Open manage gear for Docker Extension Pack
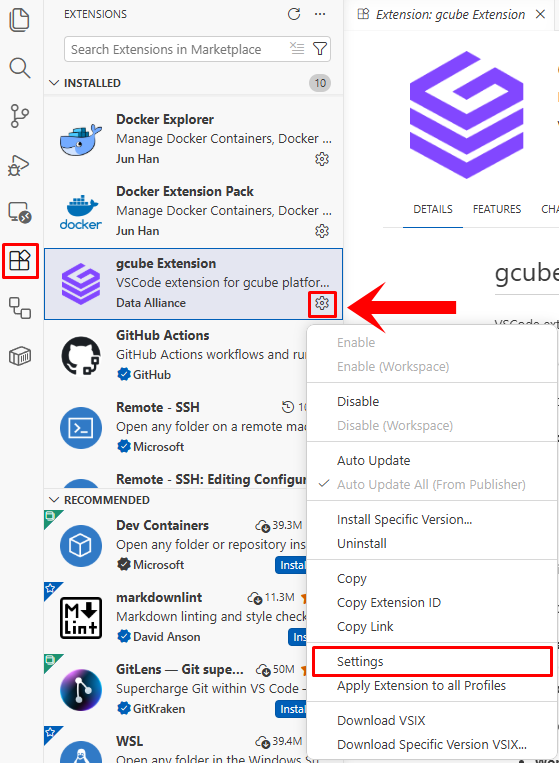Viewport: 559px width, 763px height. click(x=322, y=231)
